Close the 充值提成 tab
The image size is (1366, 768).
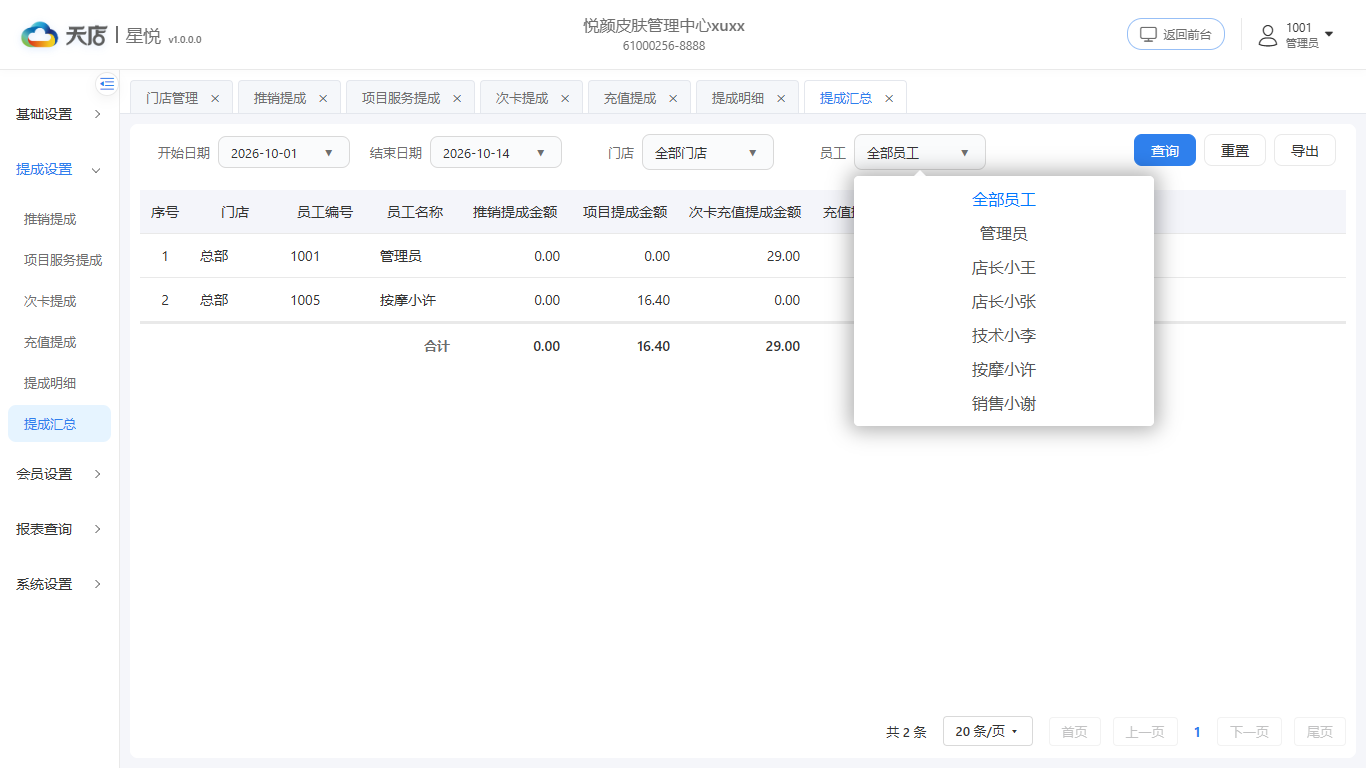673,98
